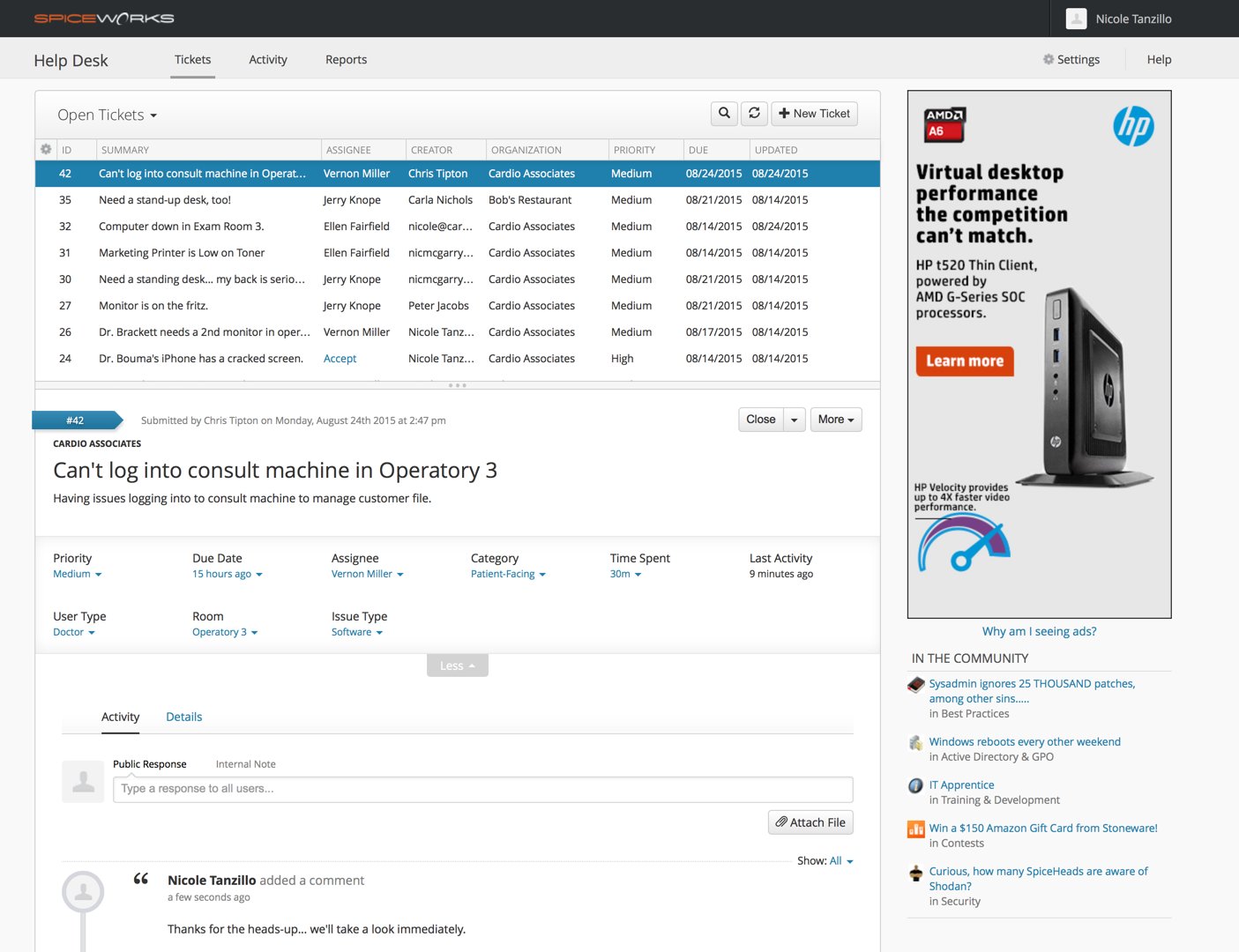Image resolution: width=1239 pixels, height=952 pixels.
Task: Refresh the tickets list
Action: 754,113
